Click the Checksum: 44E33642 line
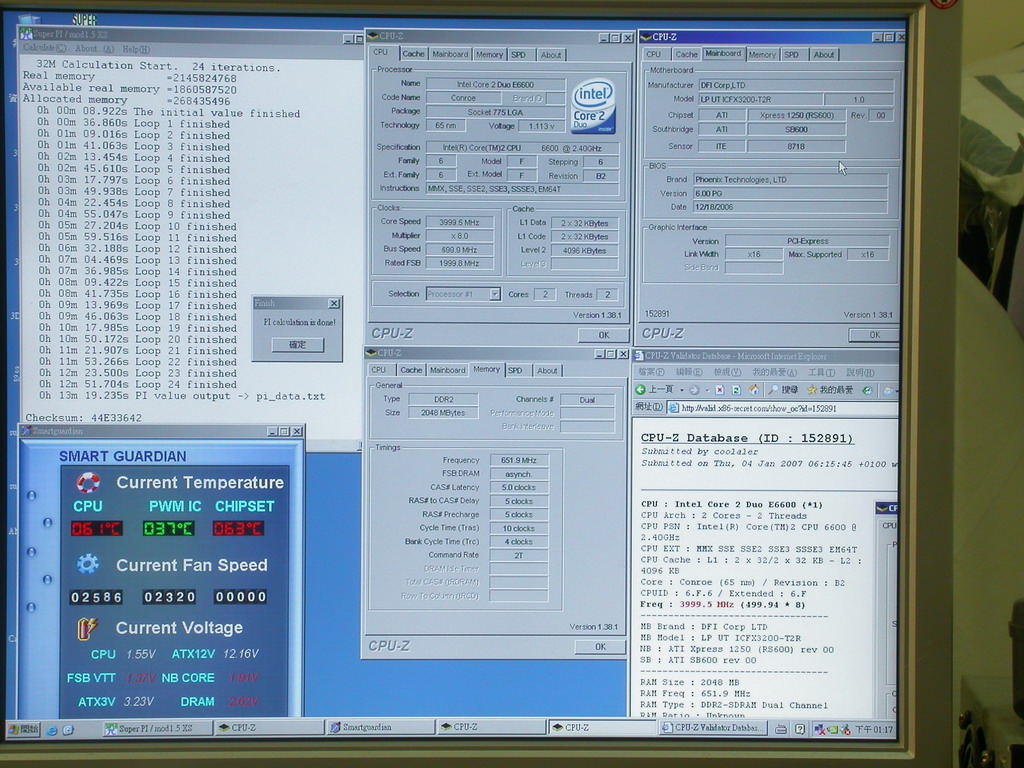 coord(84,418)
